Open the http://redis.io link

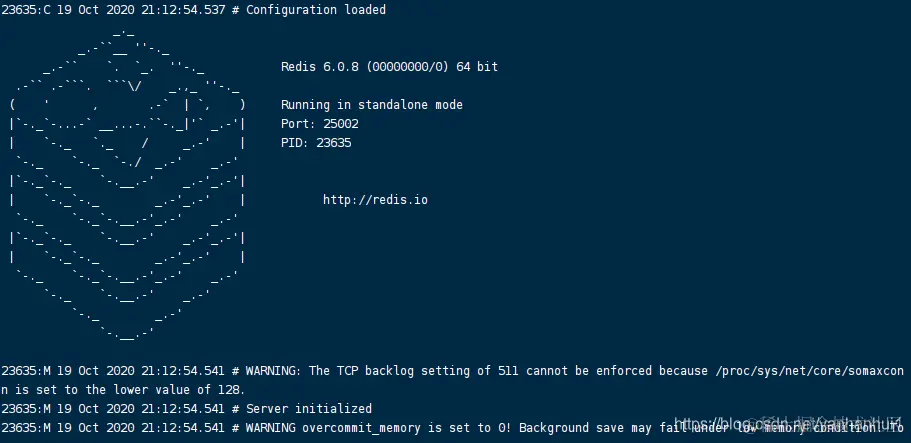pos(375,200)
